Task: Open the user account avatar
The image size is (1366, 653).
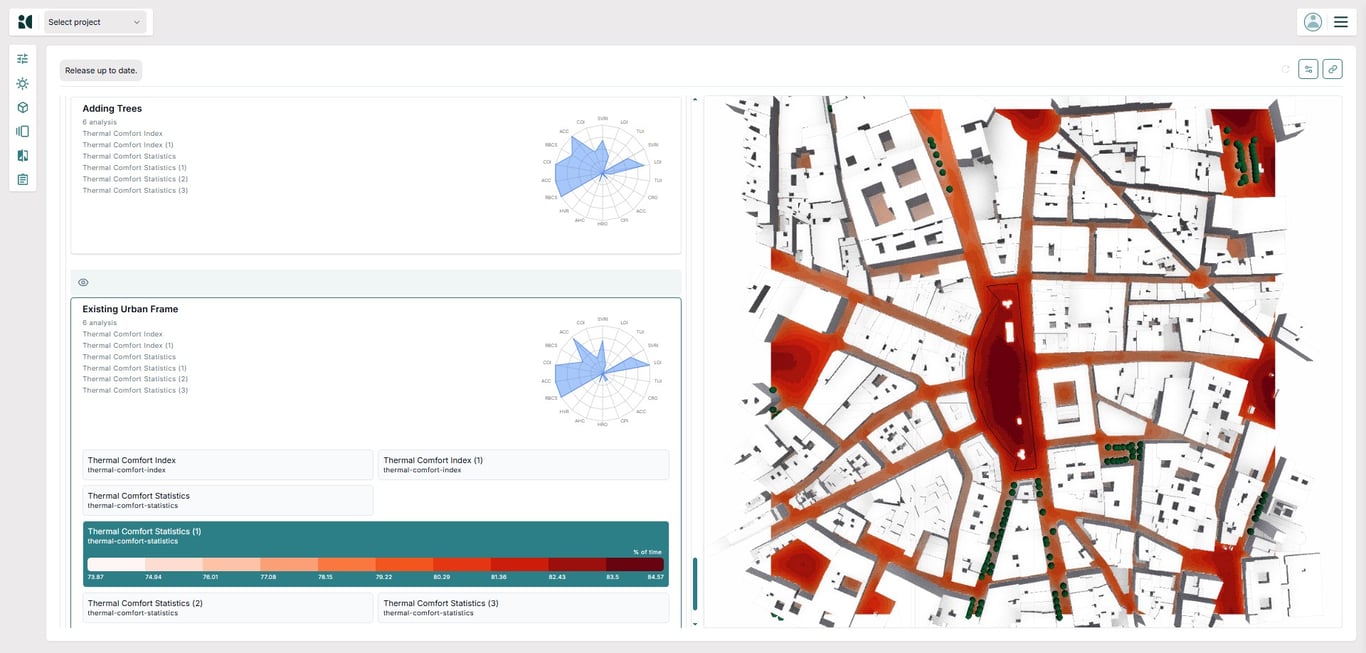Action: point(1313,22)
